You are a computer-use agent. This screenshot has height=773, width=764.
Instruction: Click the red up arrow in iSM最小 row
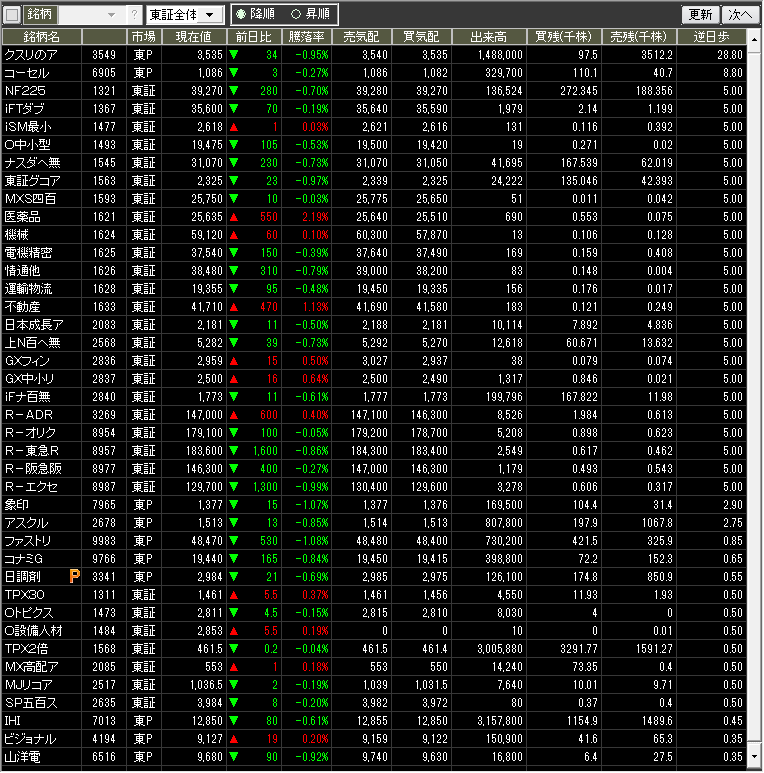234,127
